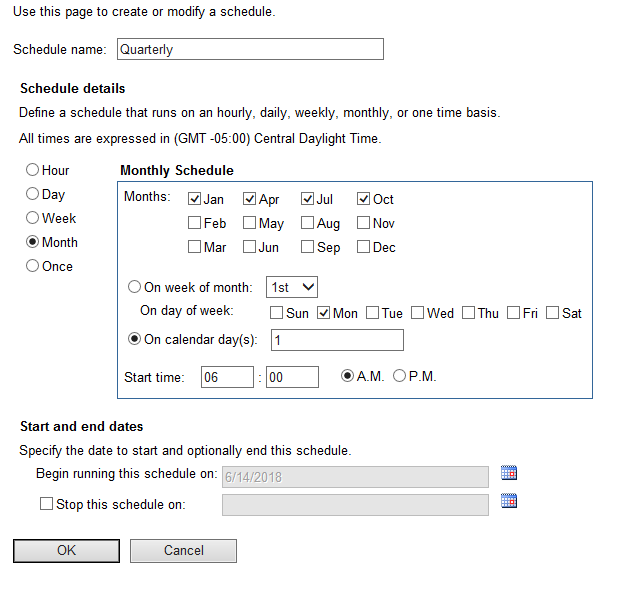Focus the Schedule name text field

(x=250, y=49)
